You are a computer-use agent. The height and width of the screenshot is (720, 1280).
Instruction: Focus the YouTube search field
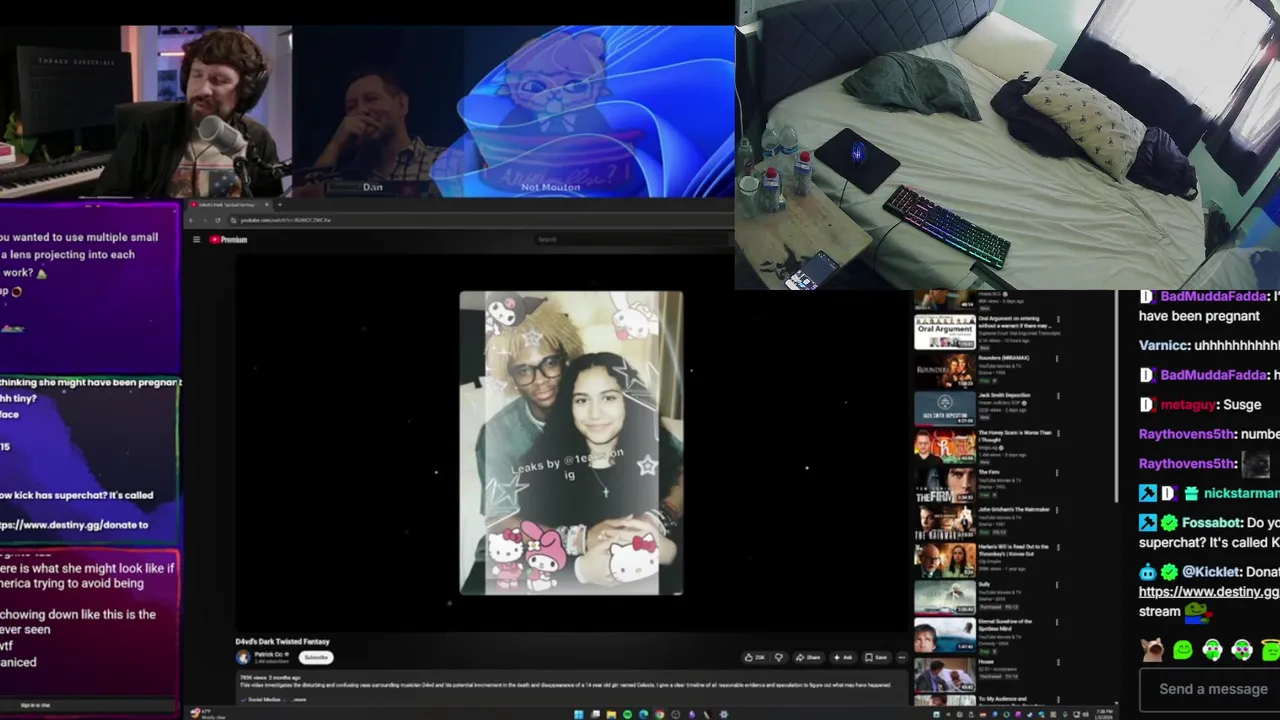tap(632, 239)
